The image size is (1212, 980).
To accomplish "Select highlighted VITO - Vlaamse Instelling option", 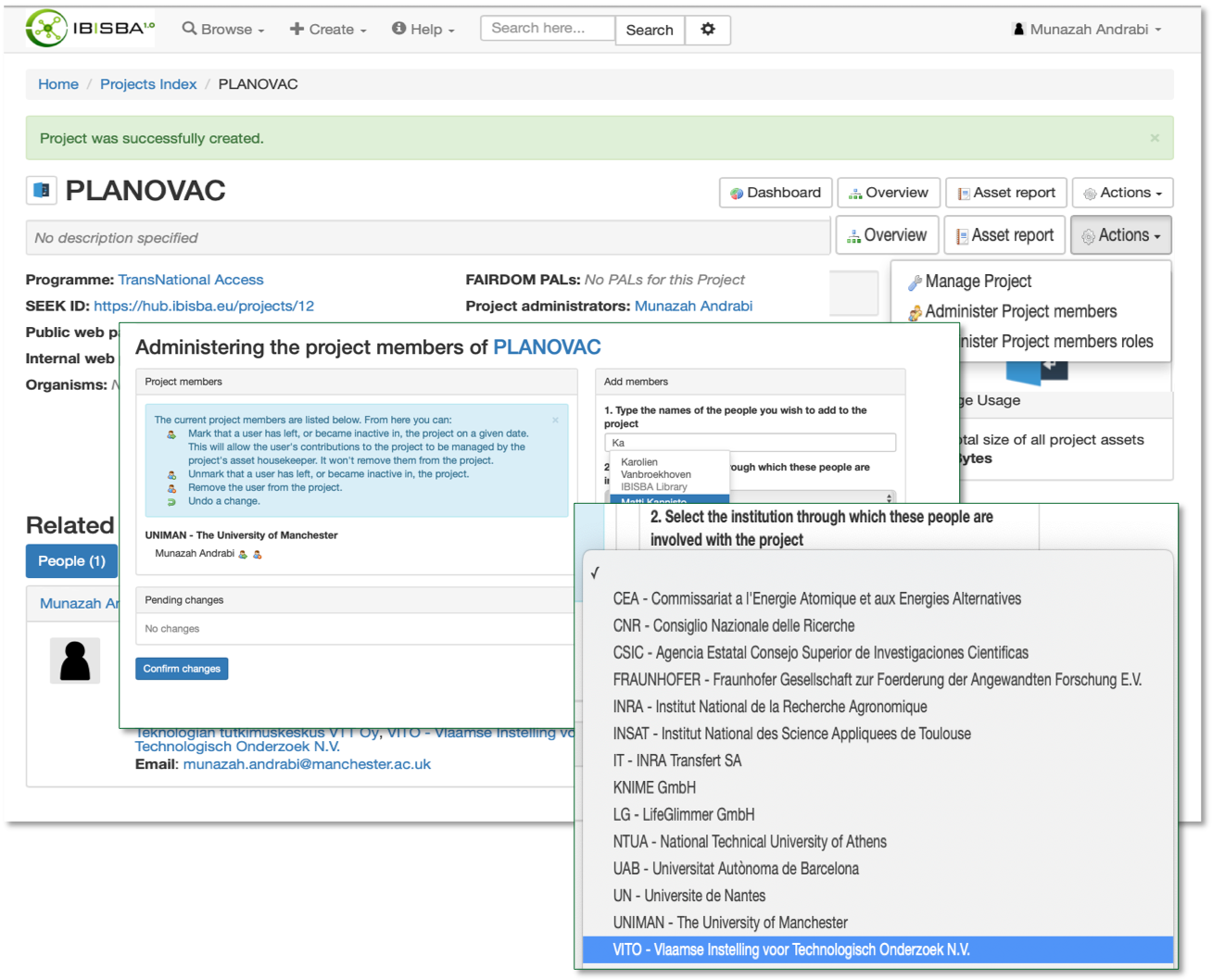I will point(877,949).
